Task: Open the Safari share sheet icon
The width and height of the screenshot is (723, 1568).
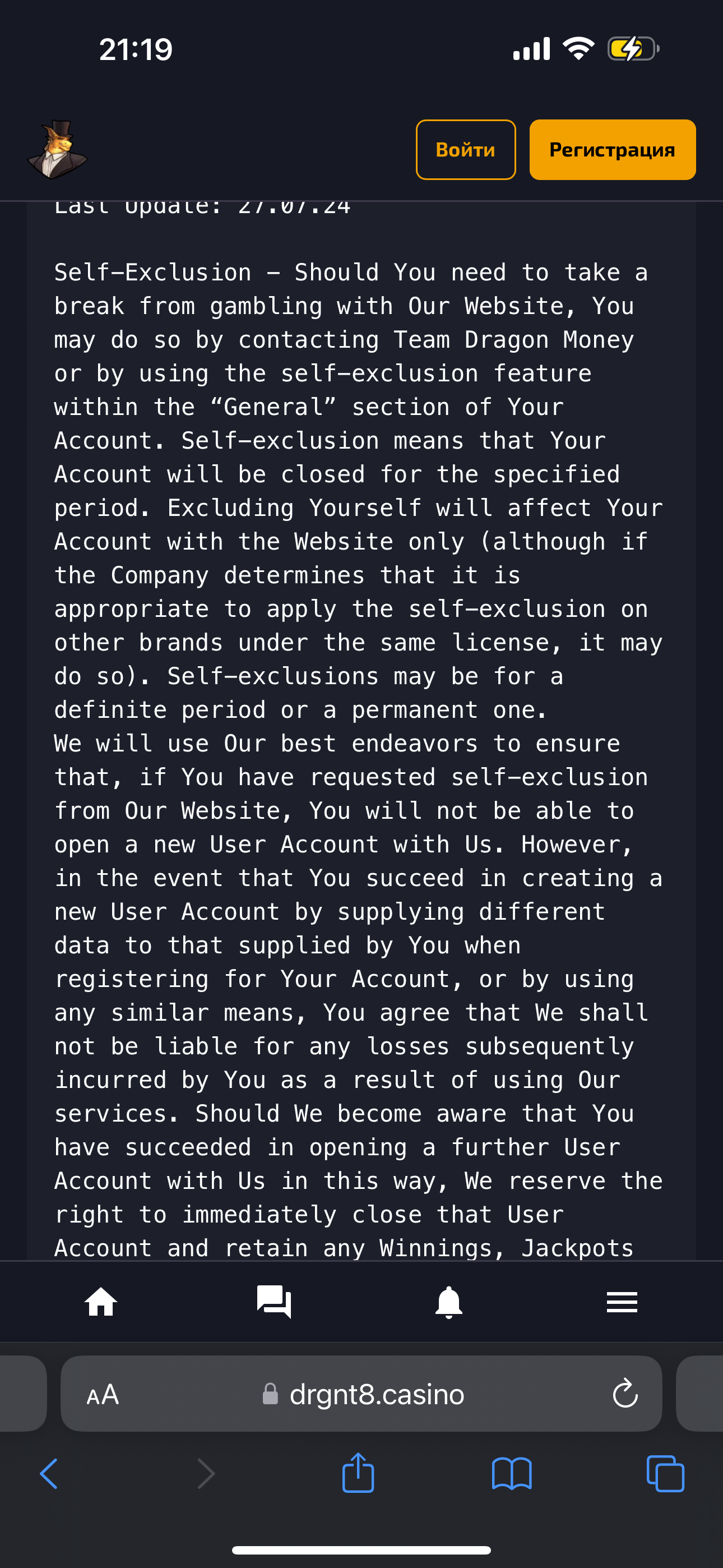Action: [359, 1472]
